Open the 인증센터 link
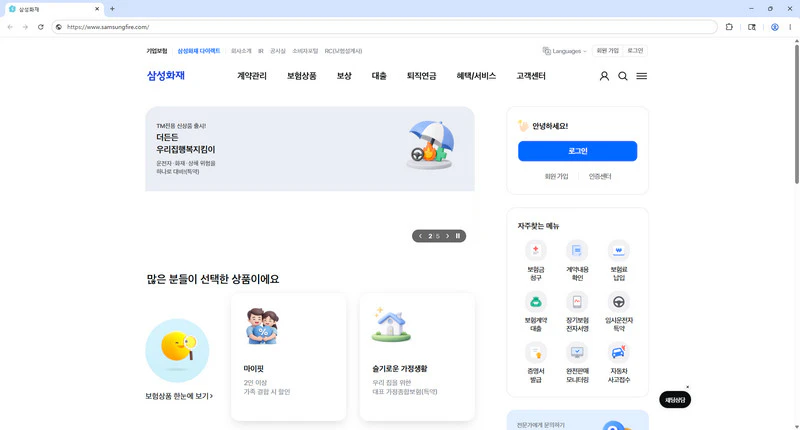 600,176
